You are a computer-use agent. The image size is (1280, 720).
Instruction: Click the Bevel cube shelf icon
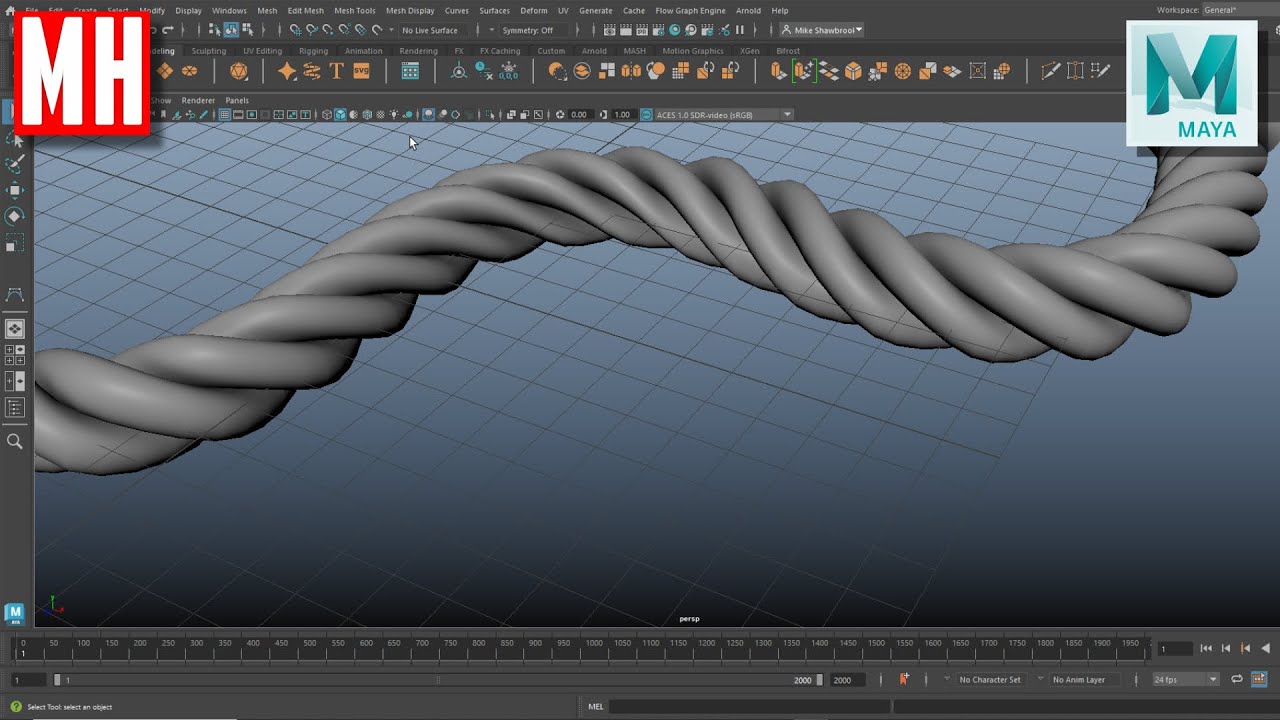[x=853, y=70]
